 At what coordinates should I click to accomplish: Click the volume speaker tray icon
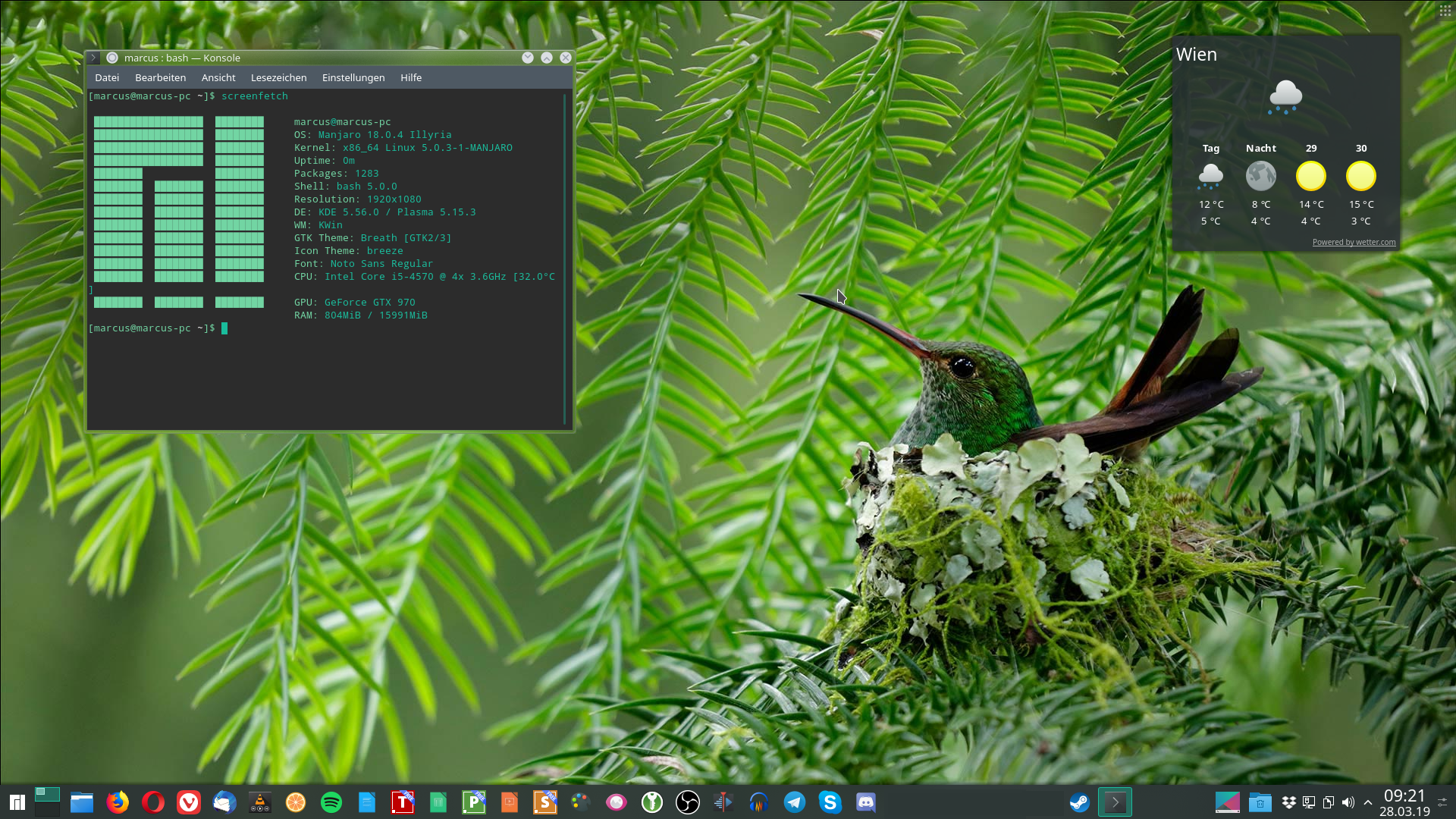point(1348,802)
